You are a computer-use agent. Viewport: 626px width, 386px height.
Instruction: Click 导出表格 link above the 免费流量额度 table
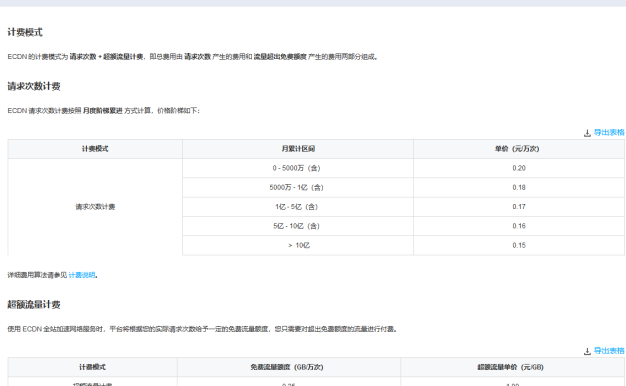point(609,351)
